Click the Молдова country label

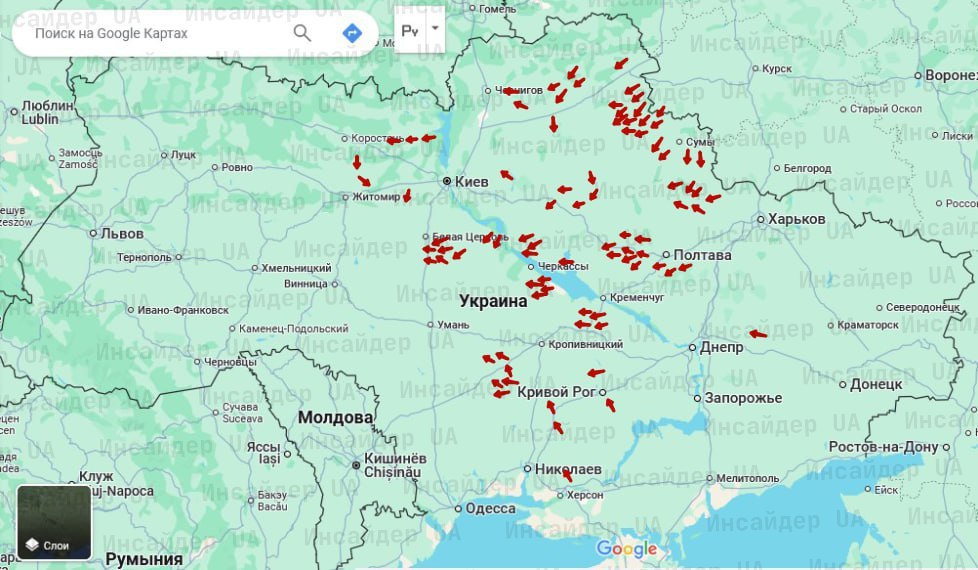(335, 417)
